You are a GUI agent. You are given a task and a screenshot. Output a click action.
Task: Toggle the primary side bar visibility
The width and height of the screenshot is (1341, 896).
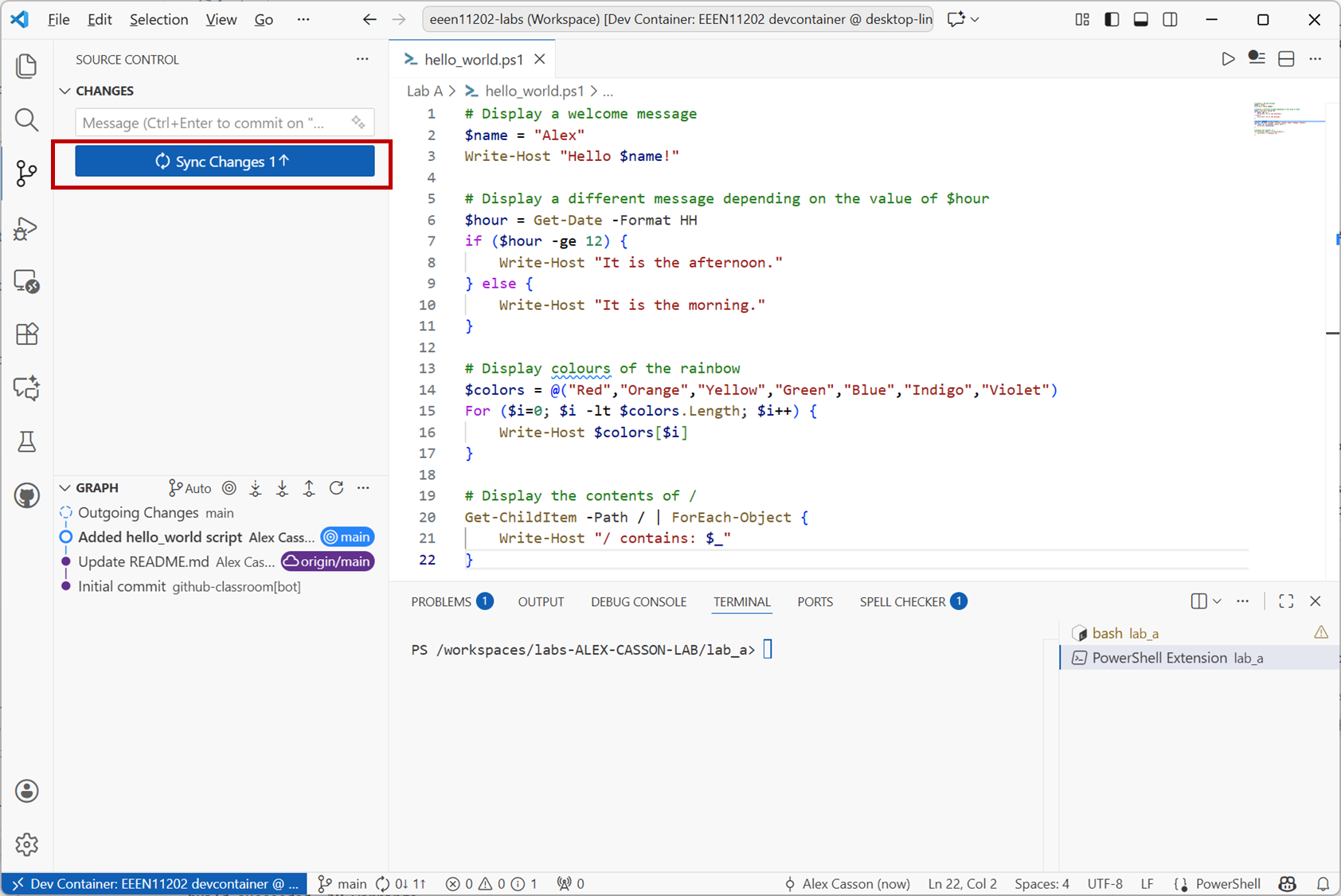point(1112,20)
